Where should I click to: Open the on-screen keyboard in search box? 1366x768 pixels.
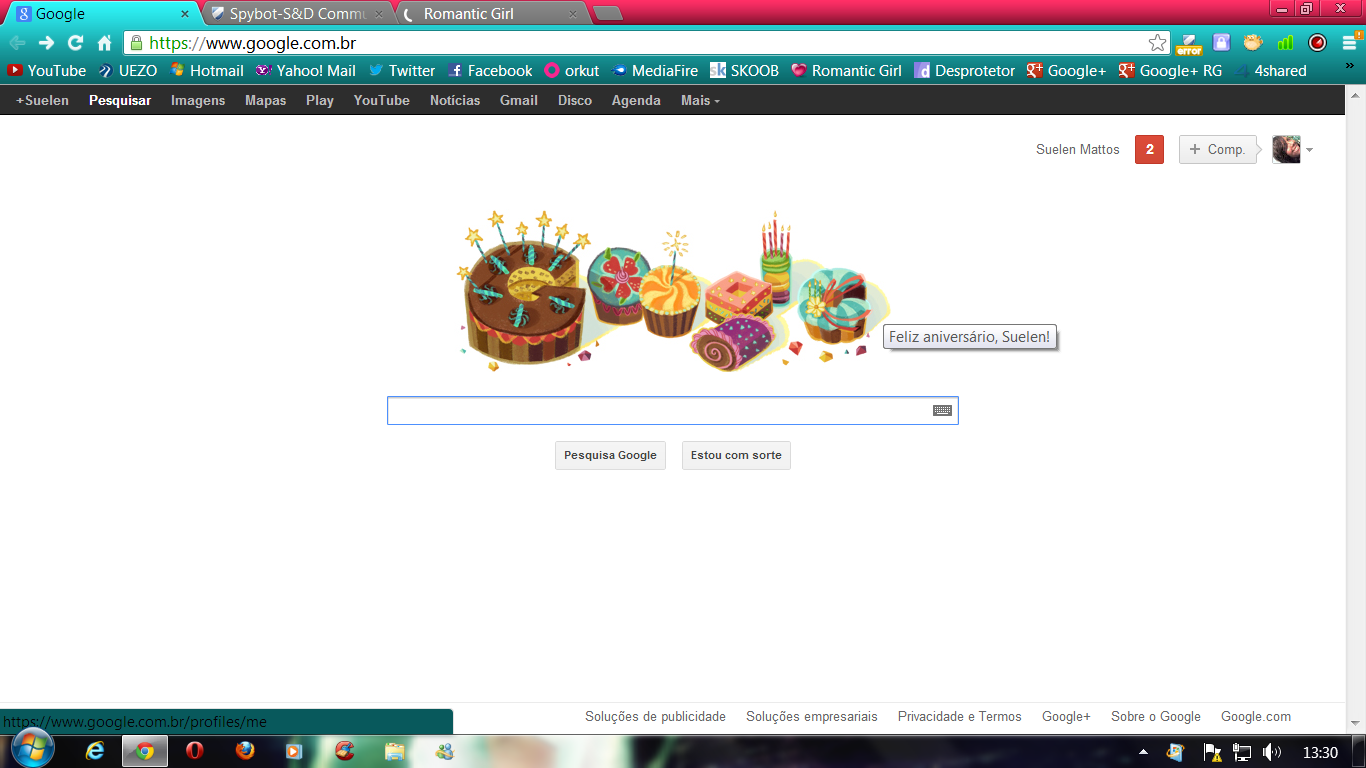click(942, 410)
